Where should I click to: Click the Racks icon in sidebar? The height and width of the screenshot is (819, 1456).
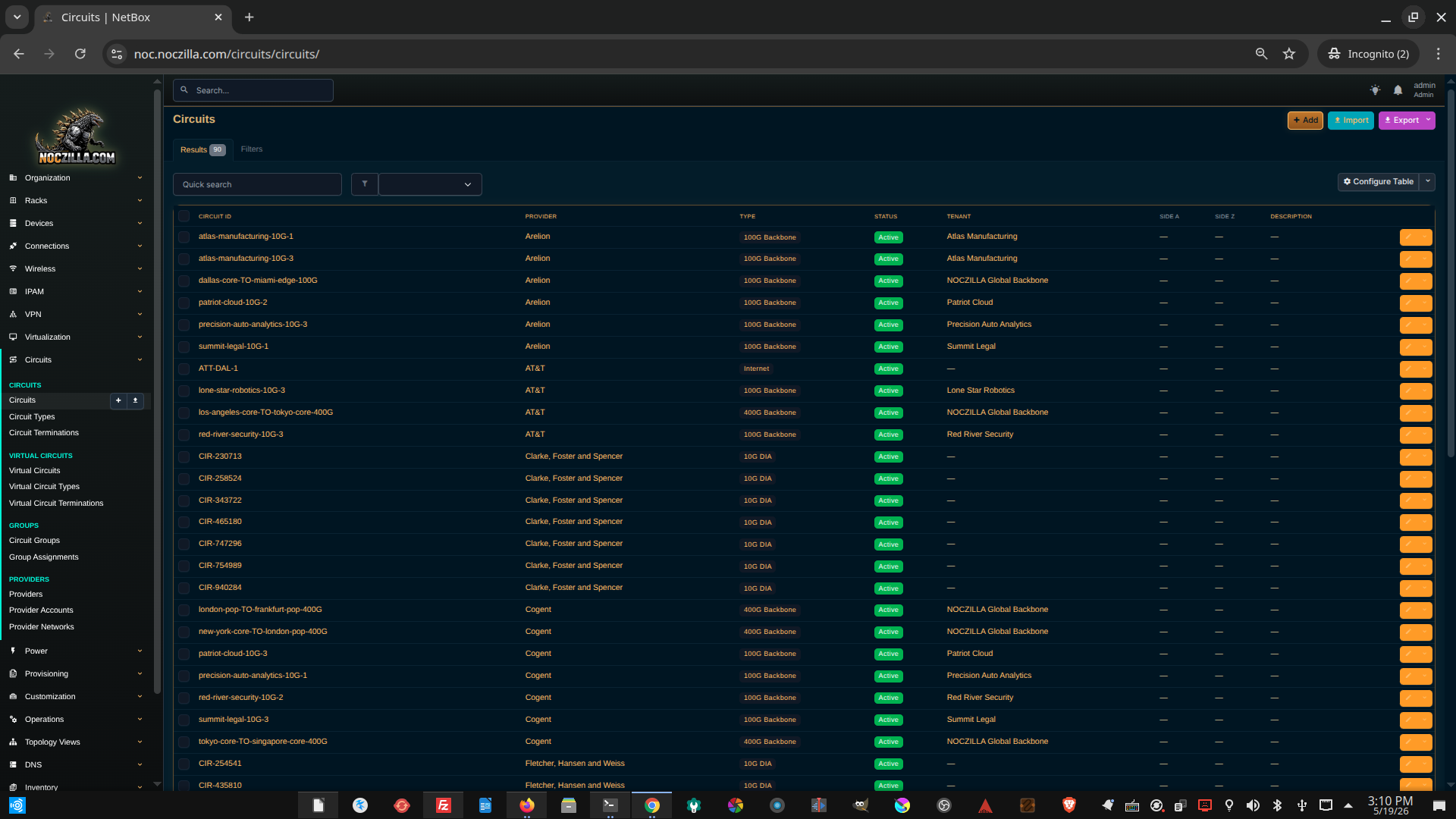13,201
